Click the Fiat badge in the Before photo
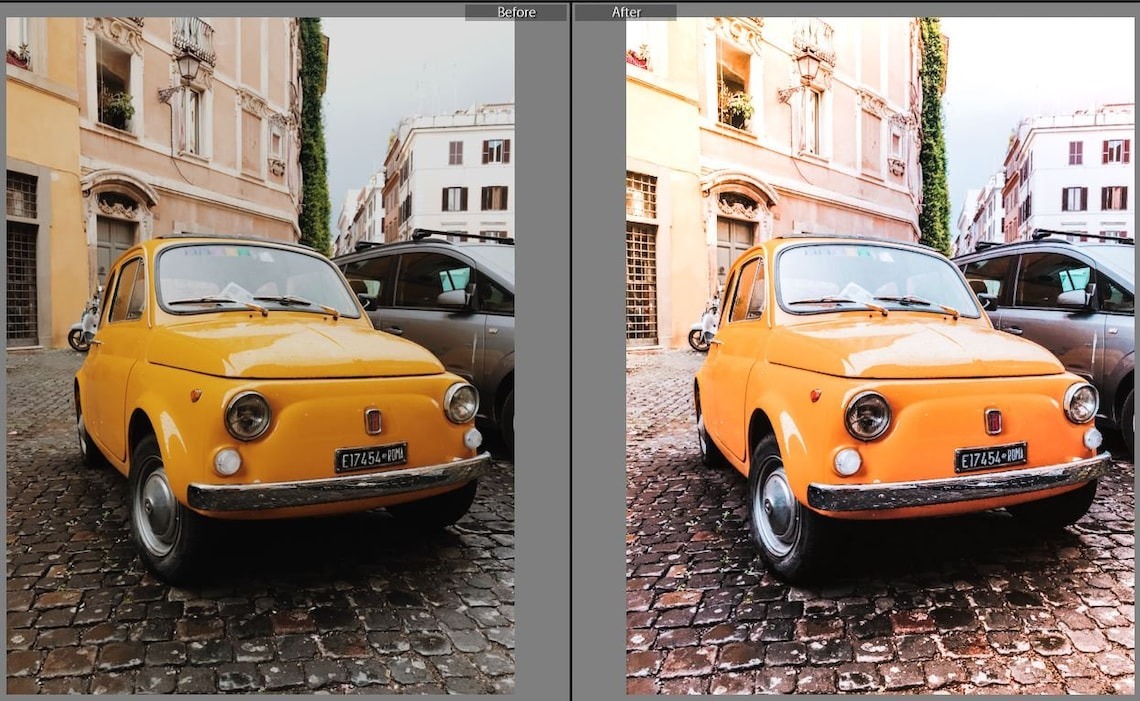Viewport: 1140px width, 701px height. coord(373,421)
